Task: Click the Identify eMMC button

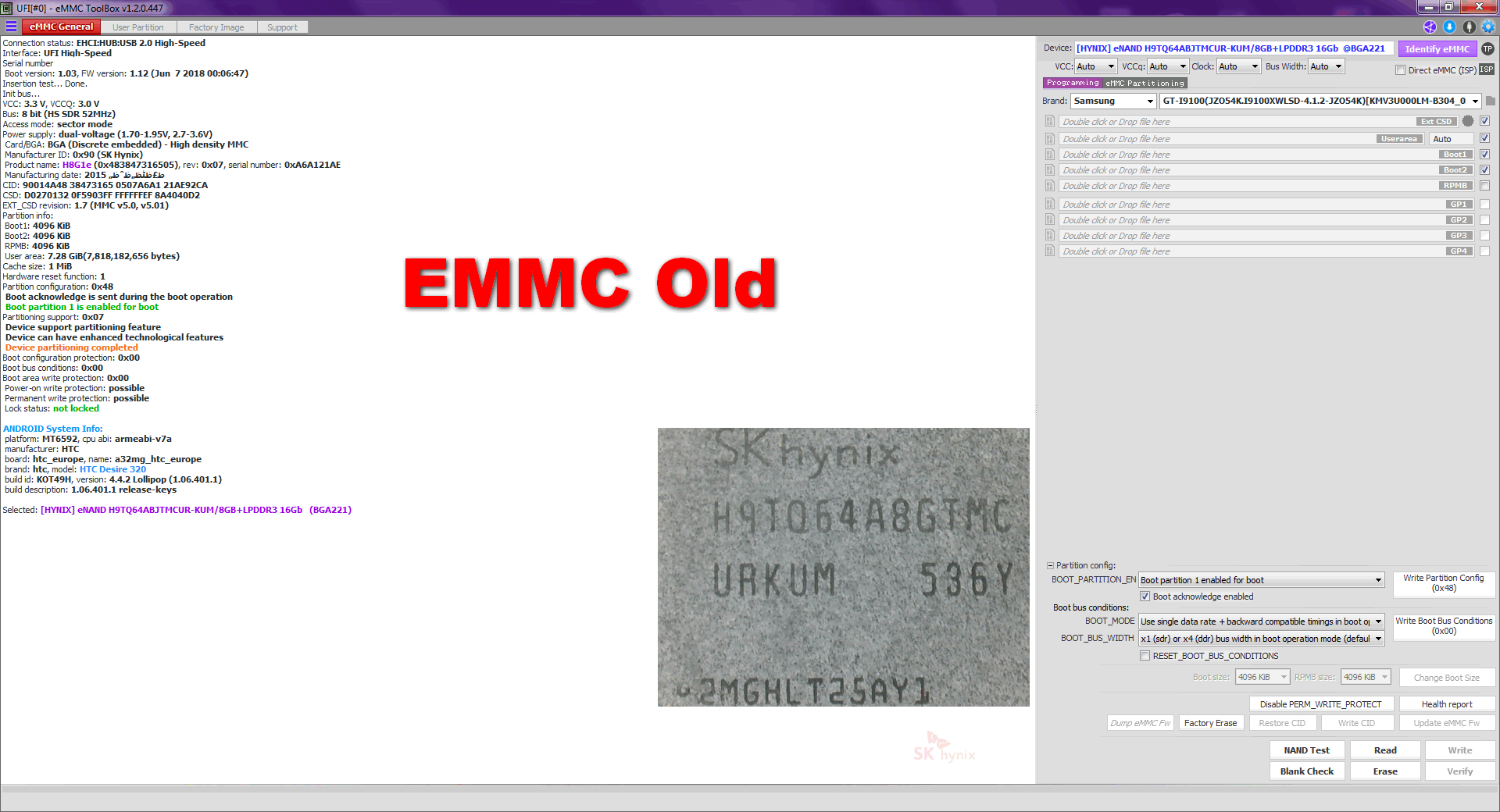Action: point(1437,48)
